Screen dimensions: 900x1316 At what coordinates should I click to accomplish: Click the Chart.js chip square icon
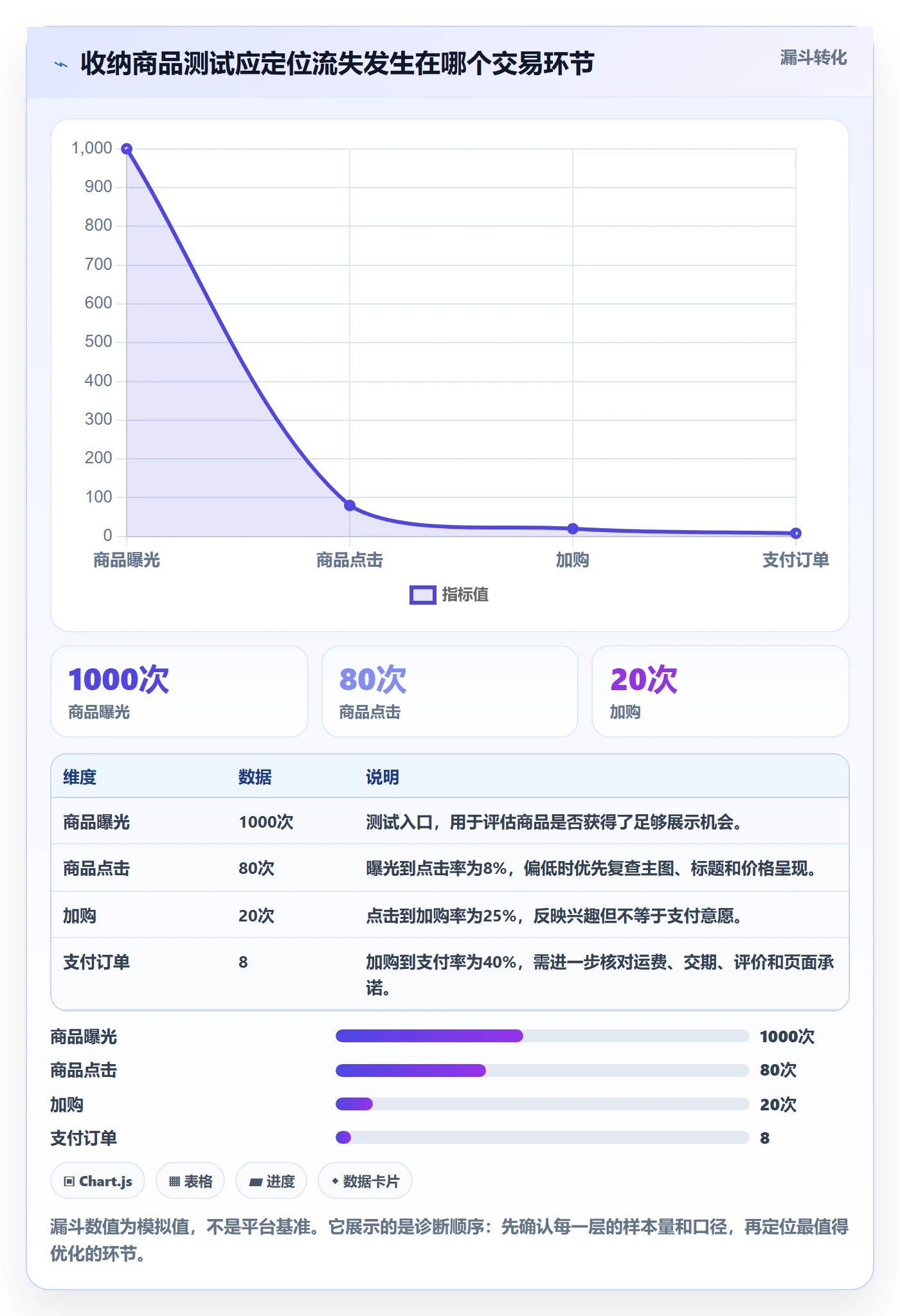(69, 1181)
